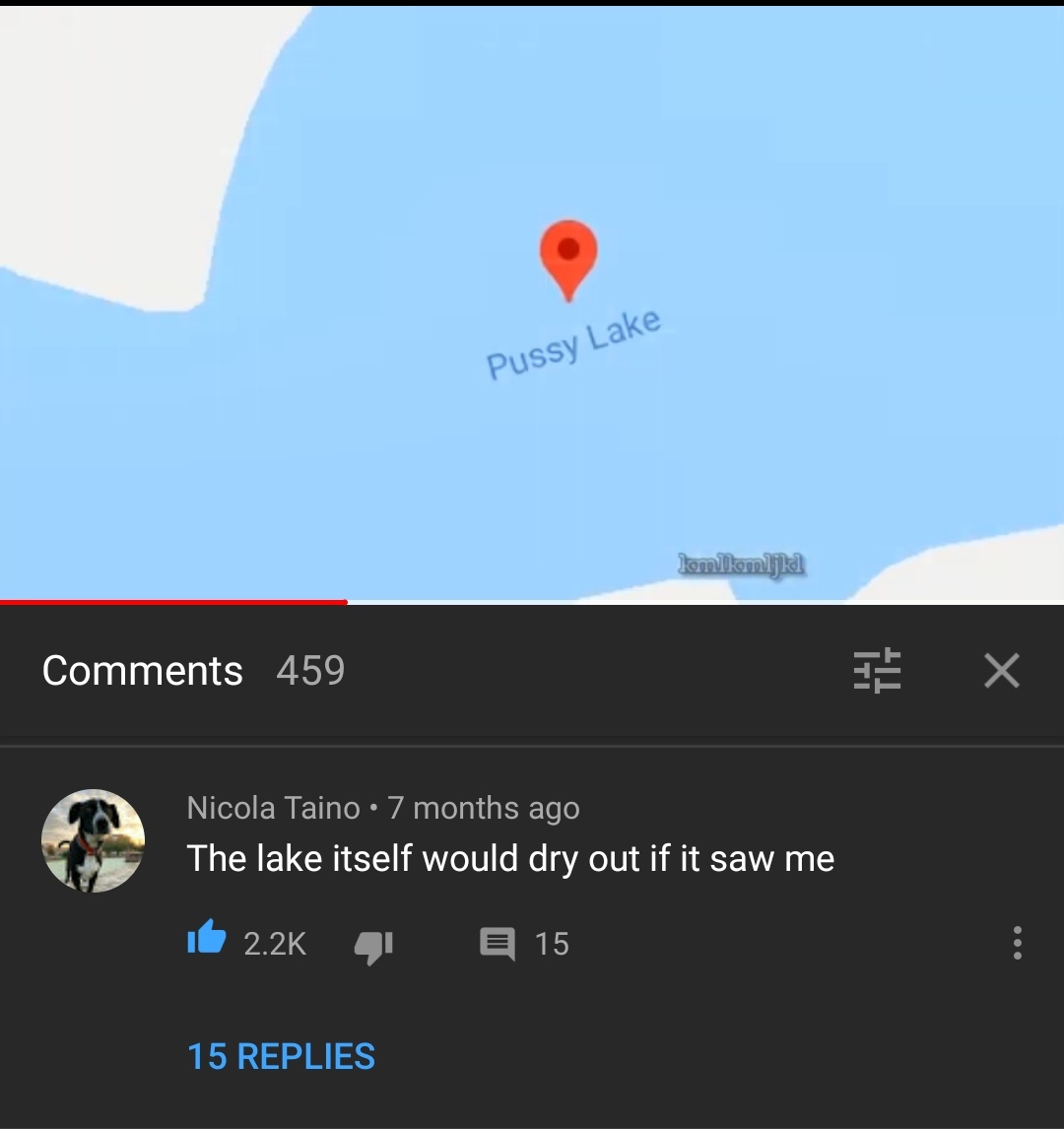Seek using the red video progress bar
The width and height of the screenshot is (1064, 1129).
tap(173, 601)
